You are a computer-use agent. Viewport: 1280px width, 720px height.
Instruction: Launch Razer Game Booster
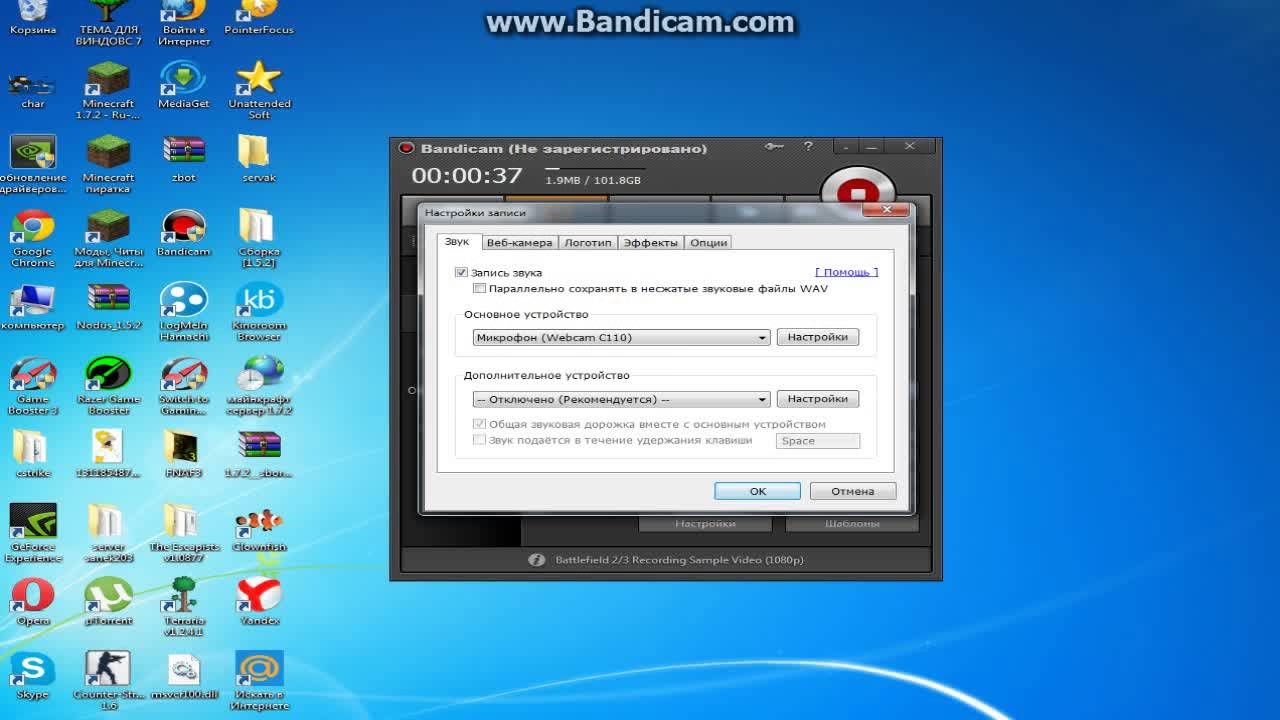coord(108,387)
